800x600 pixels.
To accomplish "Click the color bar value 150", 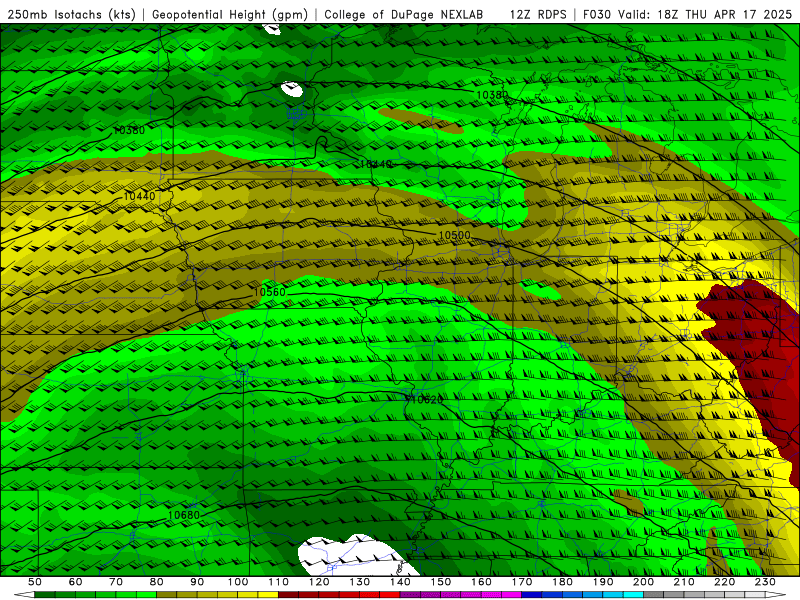I will (x=441, y=582).
